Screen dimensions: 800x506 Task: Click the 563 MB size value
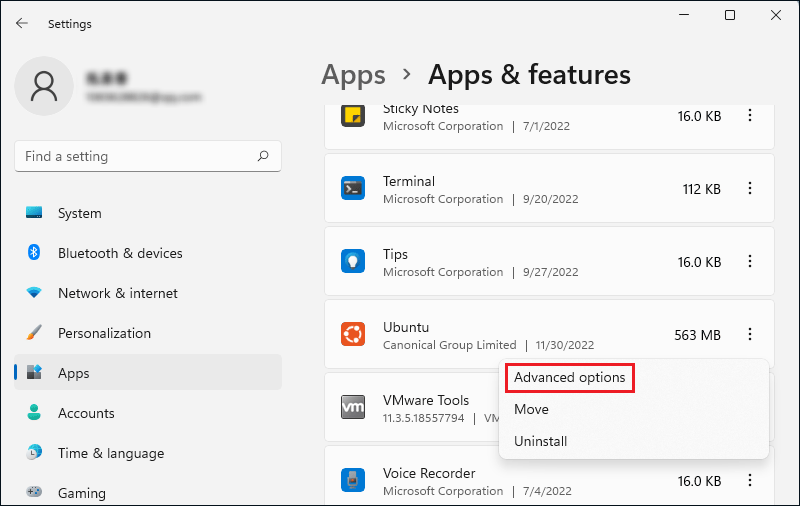pos(697,335)
